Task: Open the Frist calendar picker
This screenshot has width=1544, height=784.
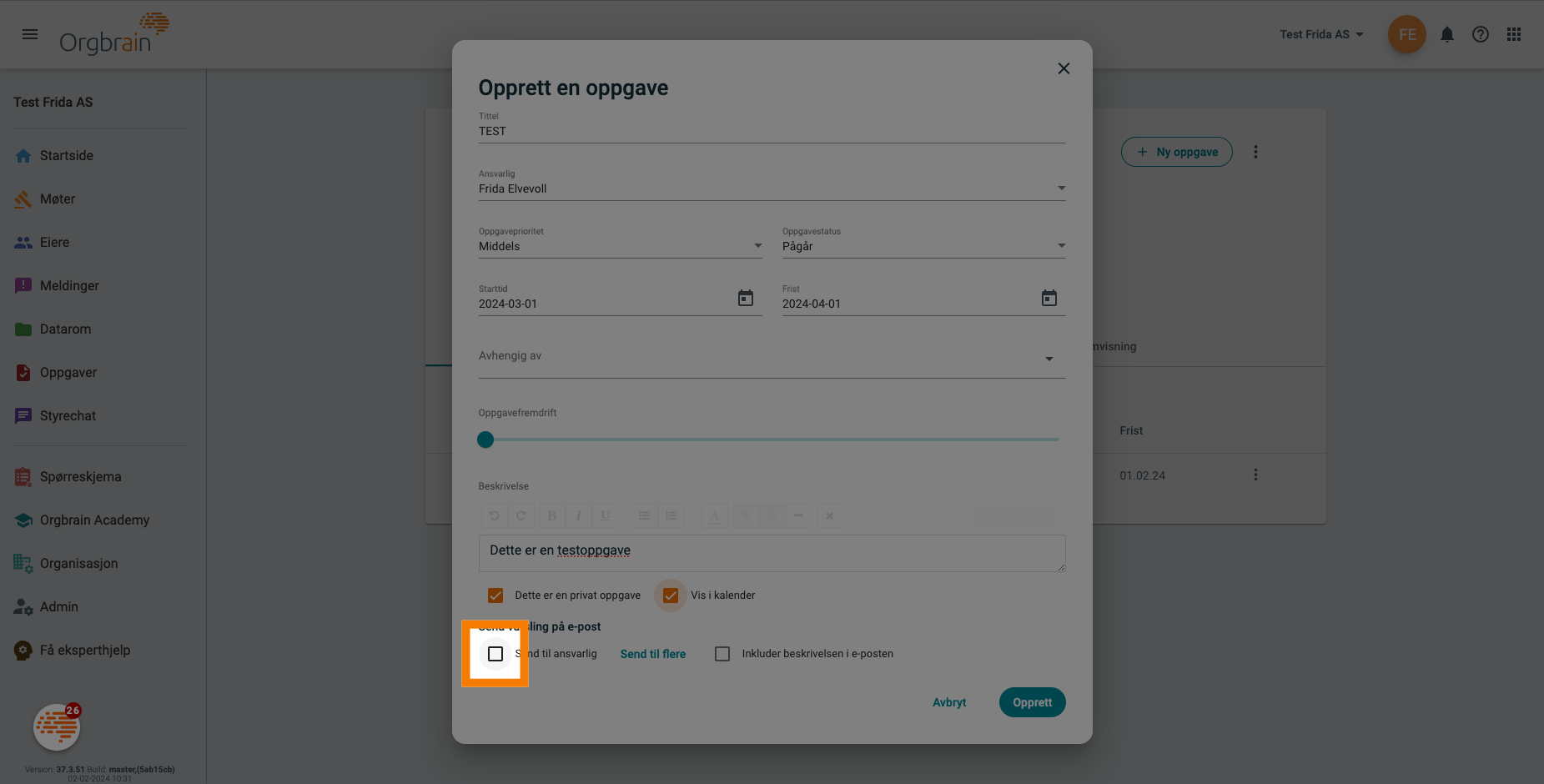Action: coord(1049,298)
